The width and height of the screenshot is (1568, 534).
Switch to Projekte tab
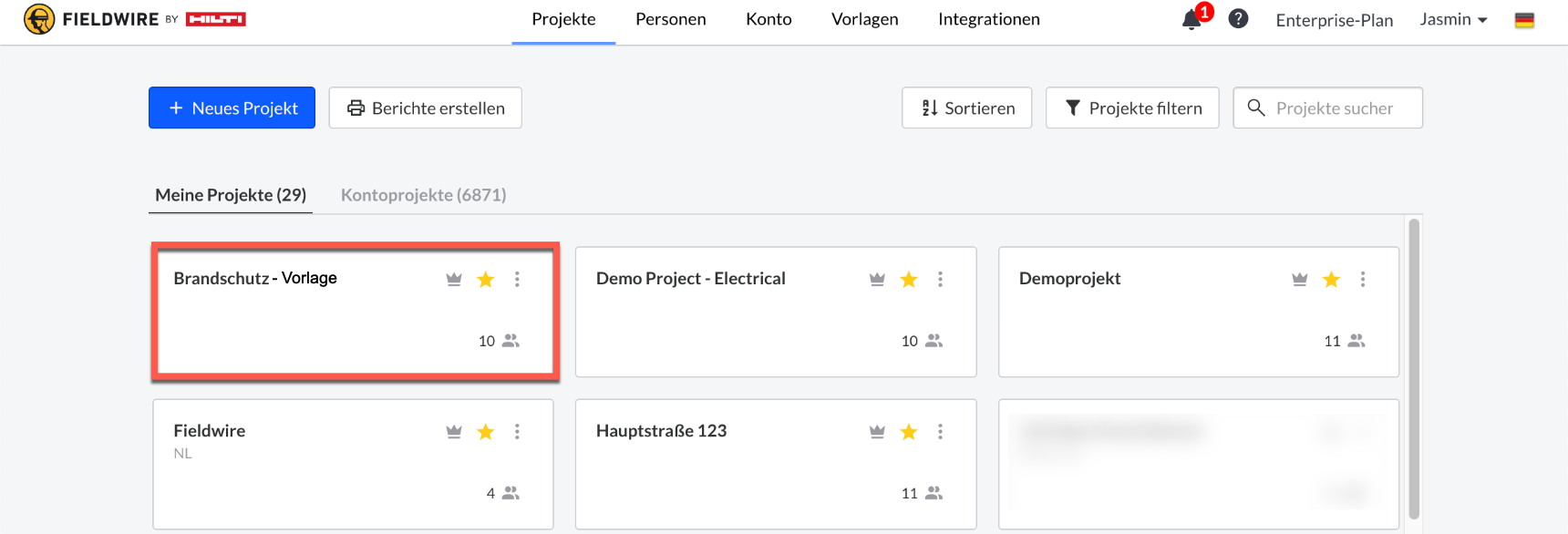point(563,19)
